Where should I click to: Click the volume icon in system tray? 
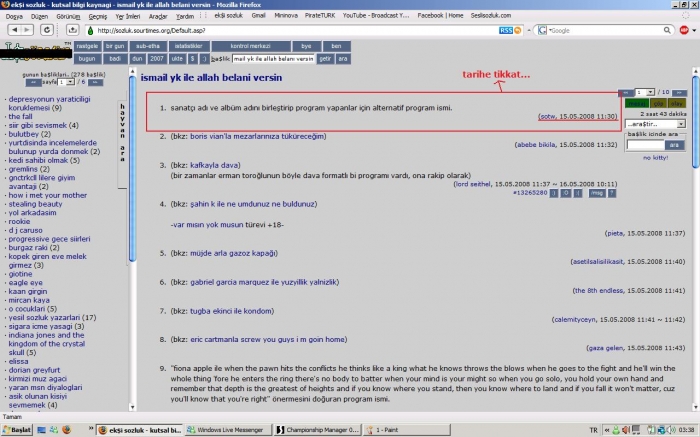point(672,430)
